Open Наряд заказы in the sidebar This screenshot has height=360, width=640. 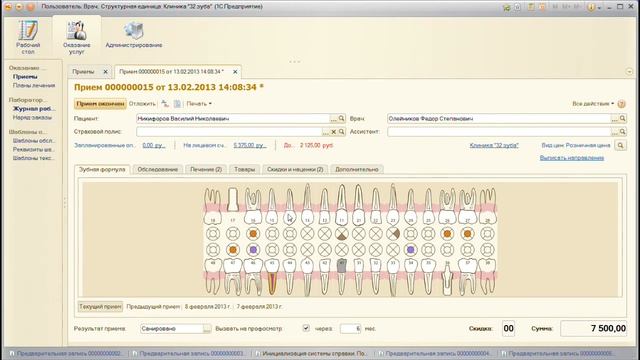point(32,118)
